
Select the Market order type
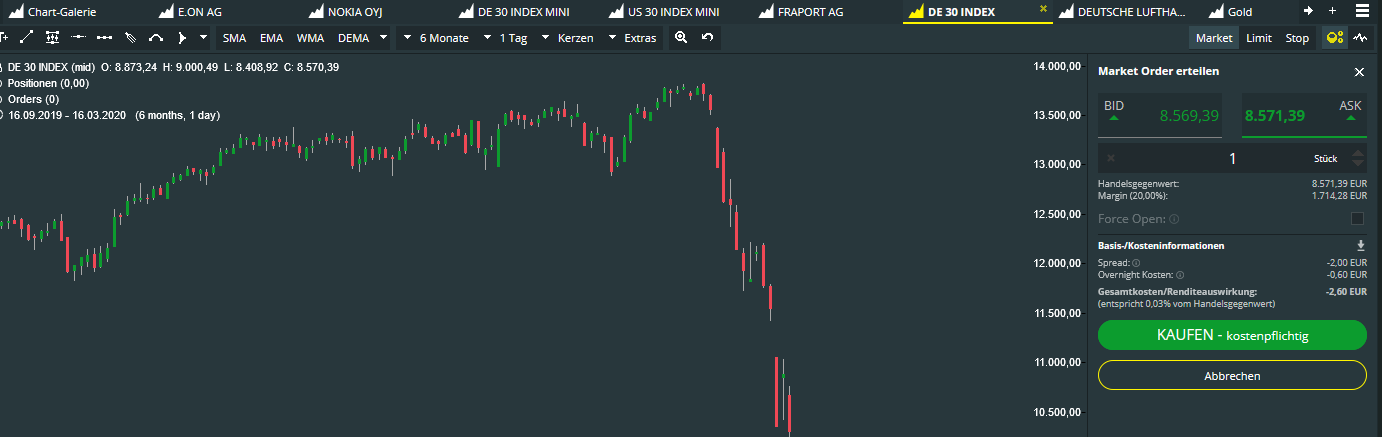(1214, 38)
